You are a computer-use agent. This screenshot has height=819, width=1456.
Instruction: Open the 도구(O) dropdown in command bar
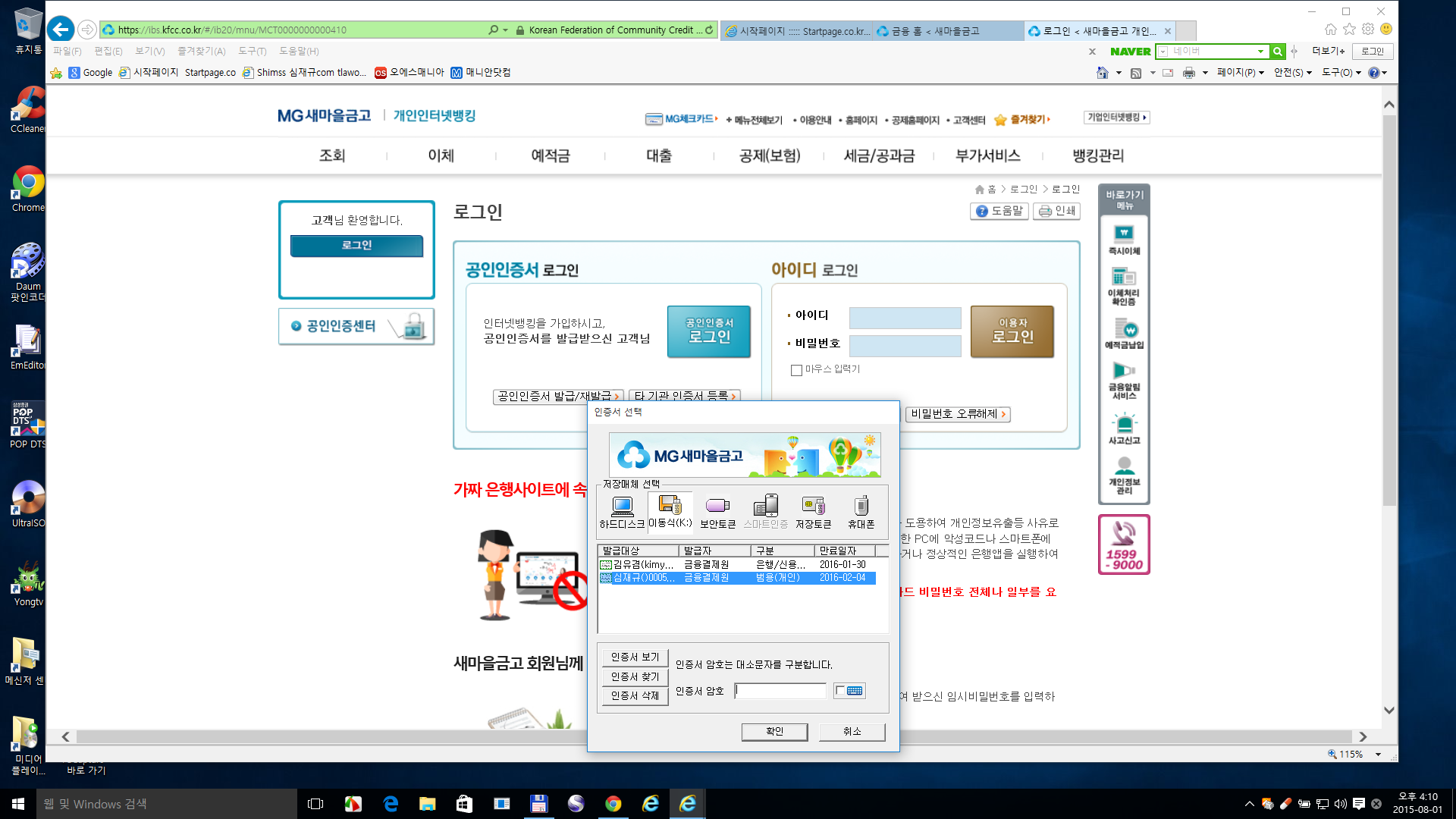[1341, 73]
